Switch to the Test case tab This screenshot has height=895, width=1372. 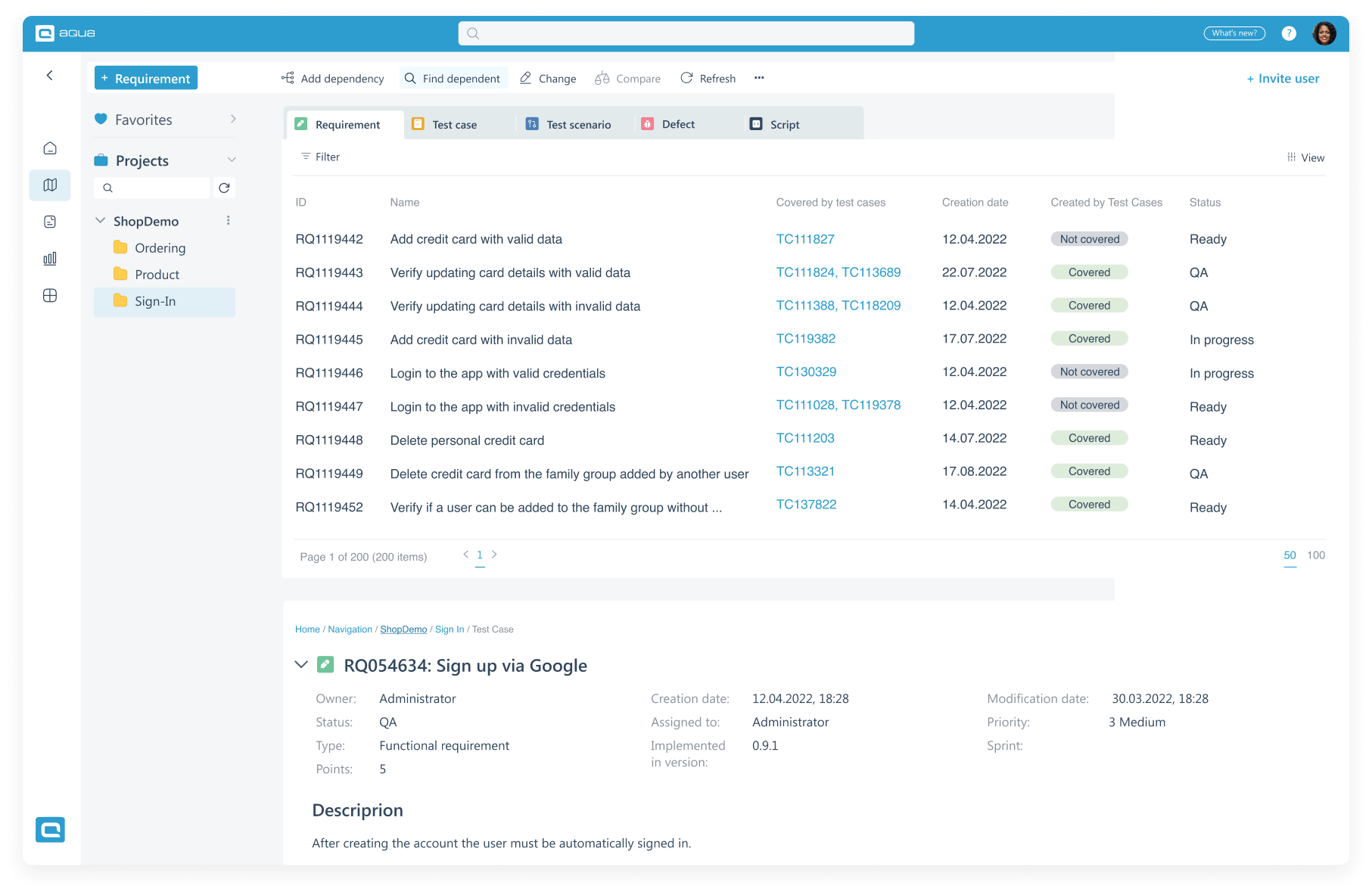point(453,125)
